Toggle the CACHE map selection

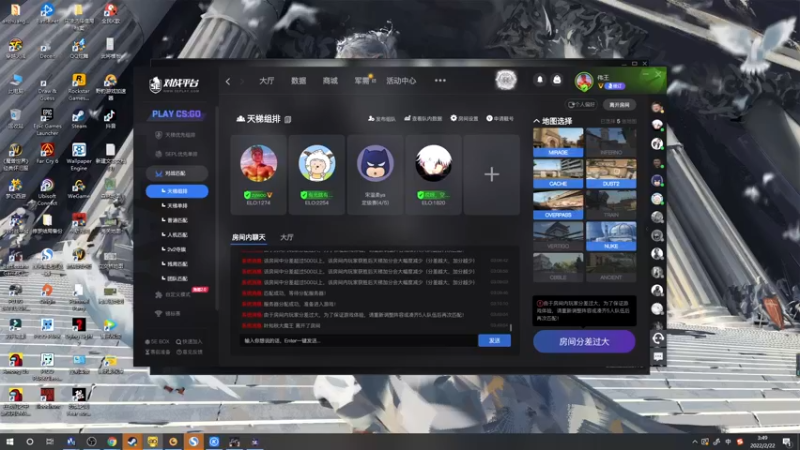558,173
